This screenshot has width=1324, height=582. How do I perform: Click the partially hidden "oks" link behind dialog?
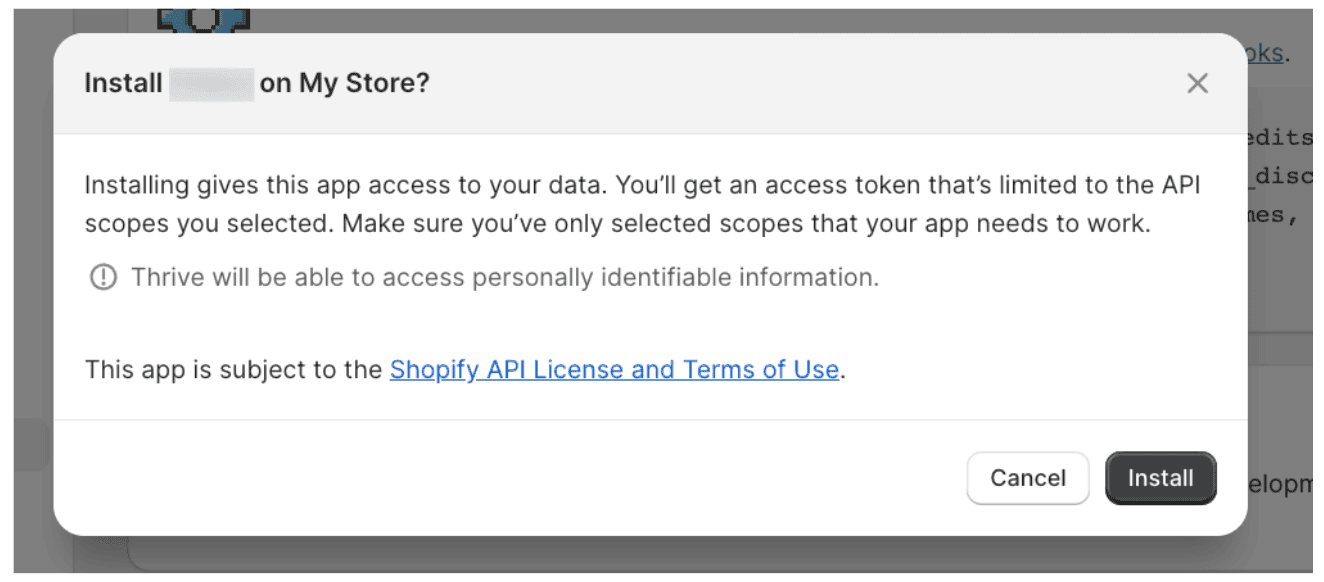pyautogui.click(x=1266, y=53)
